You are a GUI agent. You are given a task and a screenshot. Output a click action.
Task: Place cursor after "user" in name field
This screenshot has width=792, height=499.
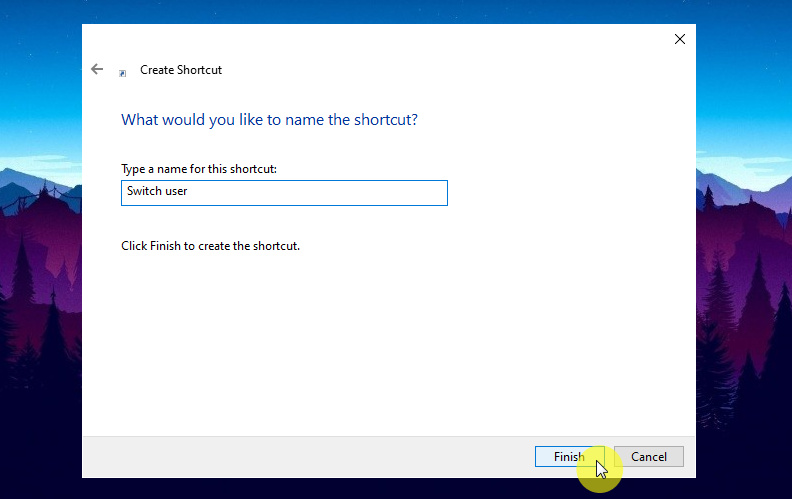tap(189, 192)
